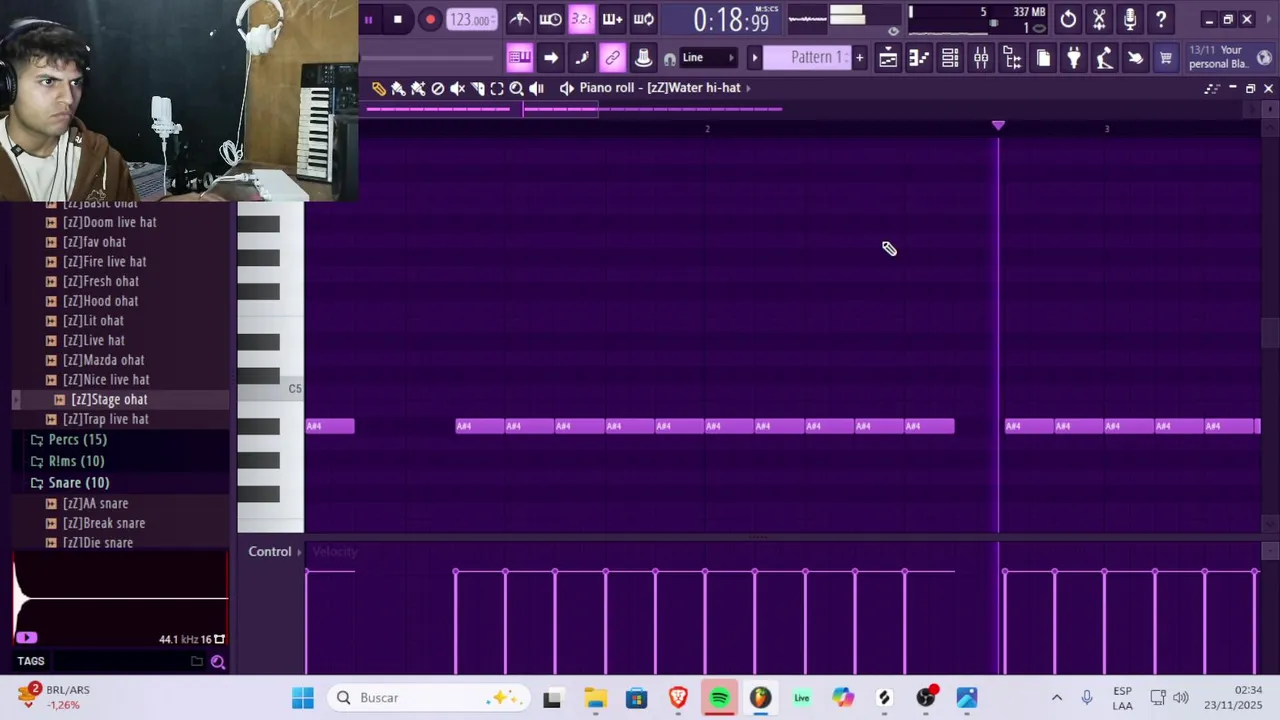The image size is (1280, 720).
Task: Toggle the metronome icon
Action: click(x=519, y=19)
